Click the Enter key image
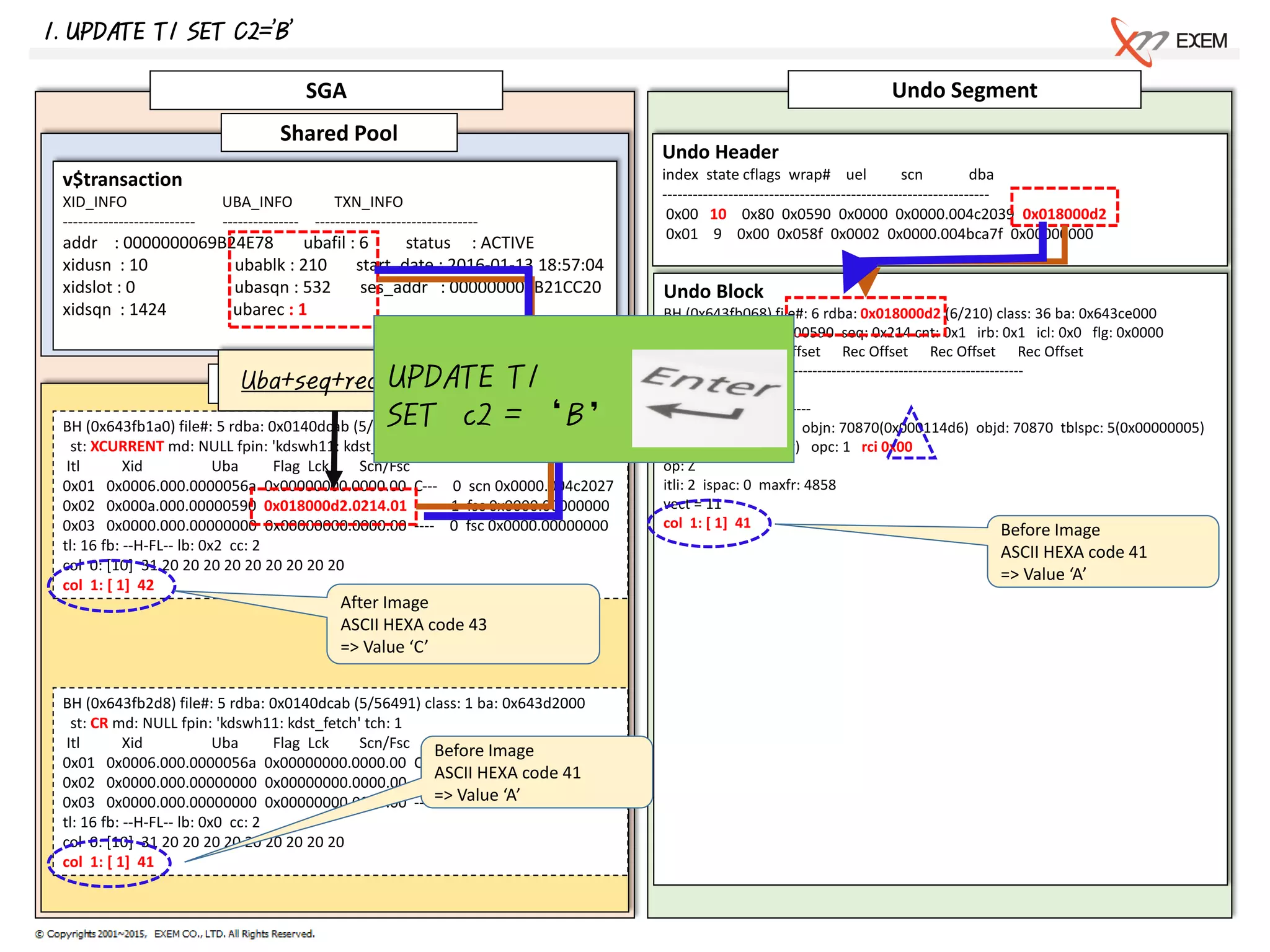Screen dimensions: 1270x952 point(709,397)
